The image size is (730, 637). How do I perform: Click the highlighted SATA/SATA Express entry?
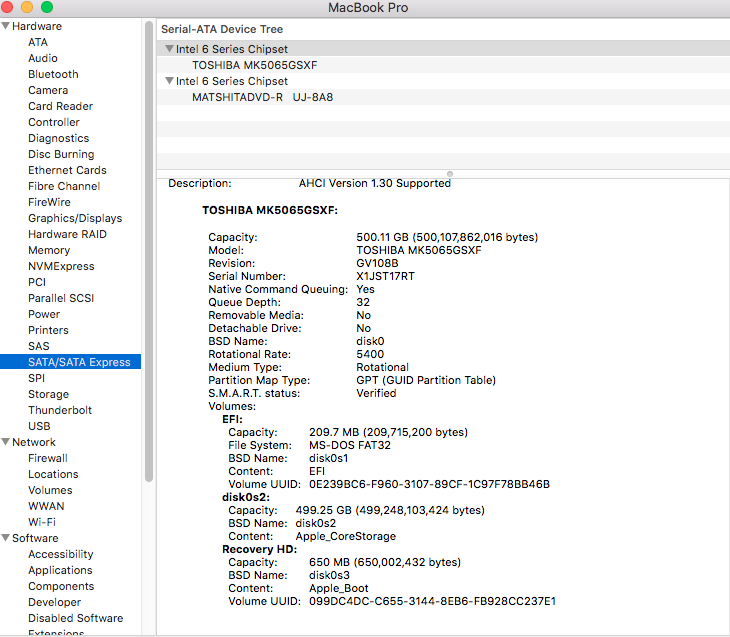click(x=70, y=362)
